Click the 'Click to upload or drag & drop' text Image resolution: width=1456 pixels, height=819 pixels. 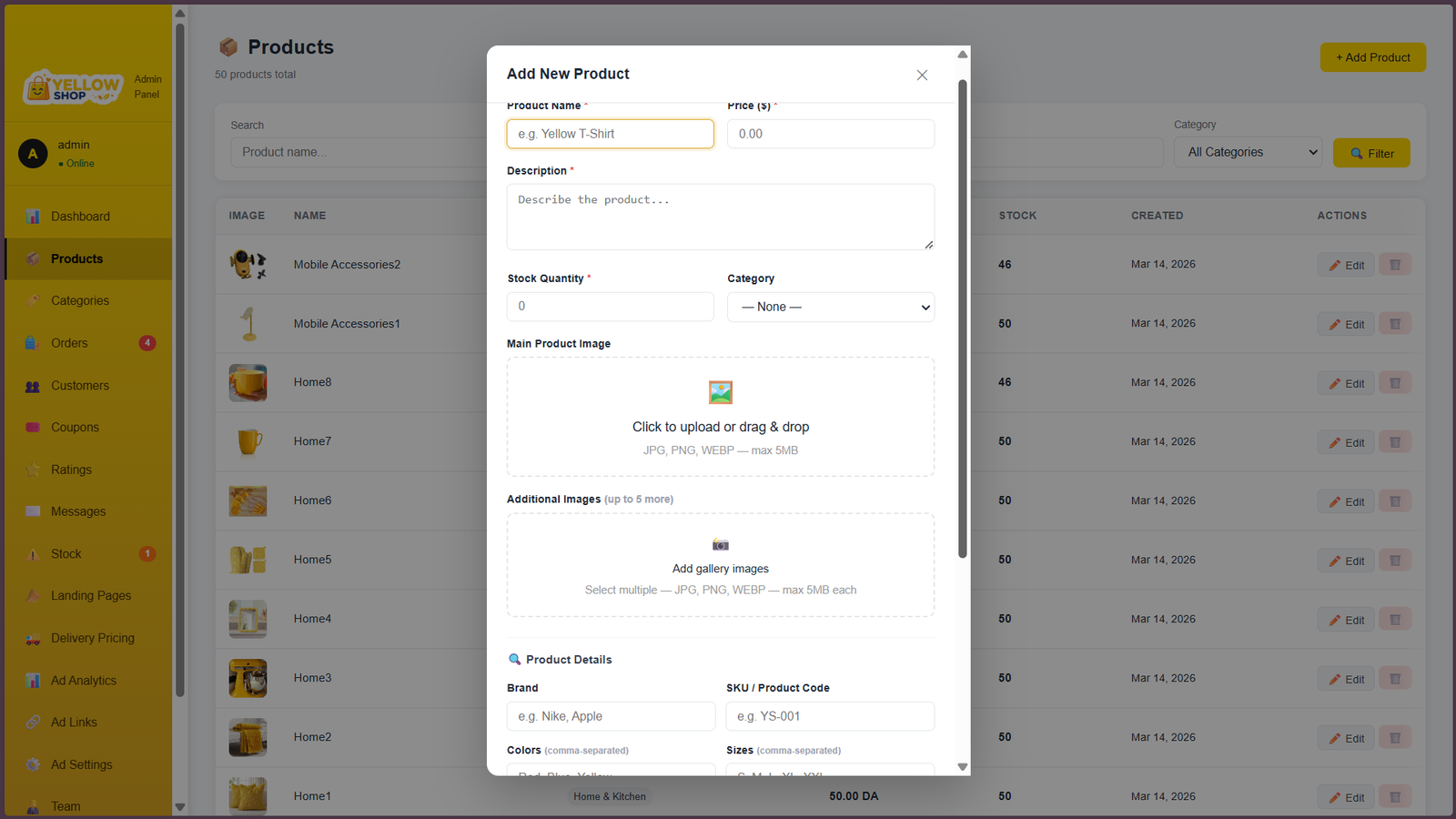(x=720, y=427)
